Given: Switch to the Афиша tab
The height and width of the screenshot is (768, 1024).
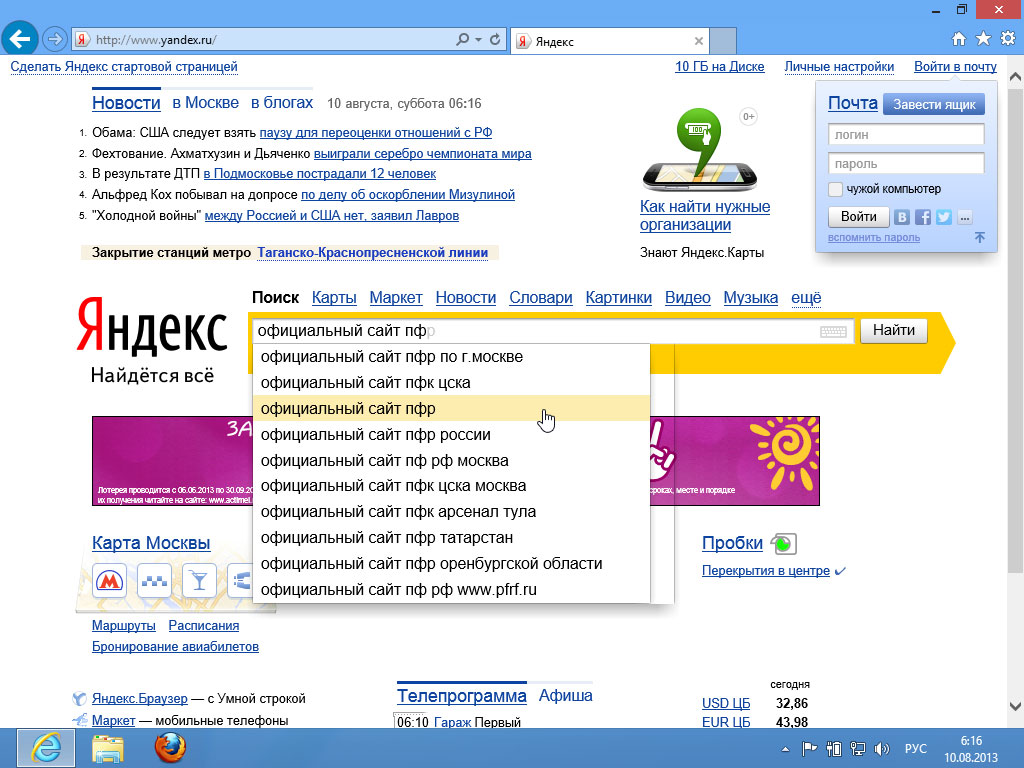Looking at the screenshot, I should (x=566, y=696).
